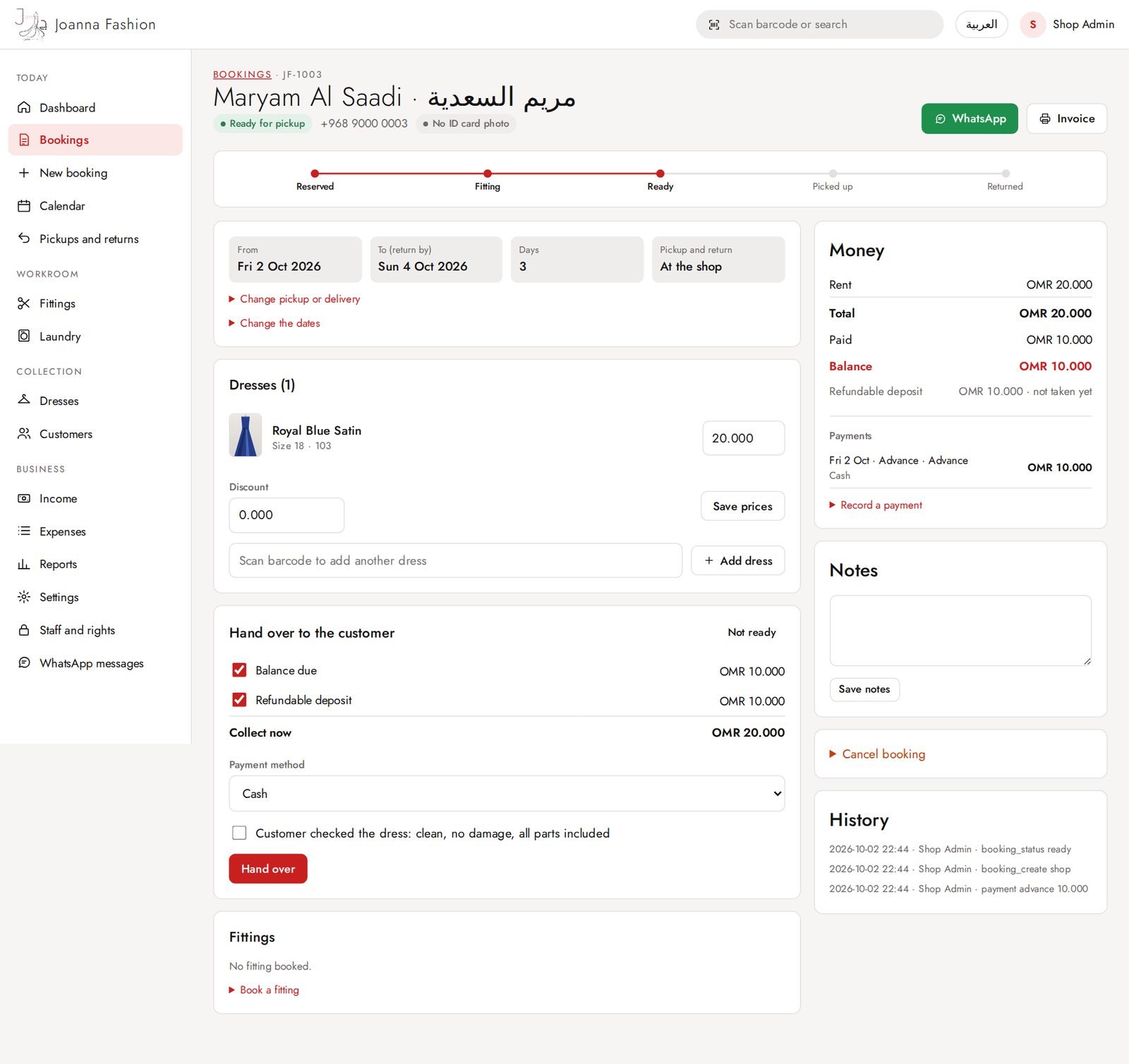
Task: Open Dashboard via the home icon
Action: point(24,107)
